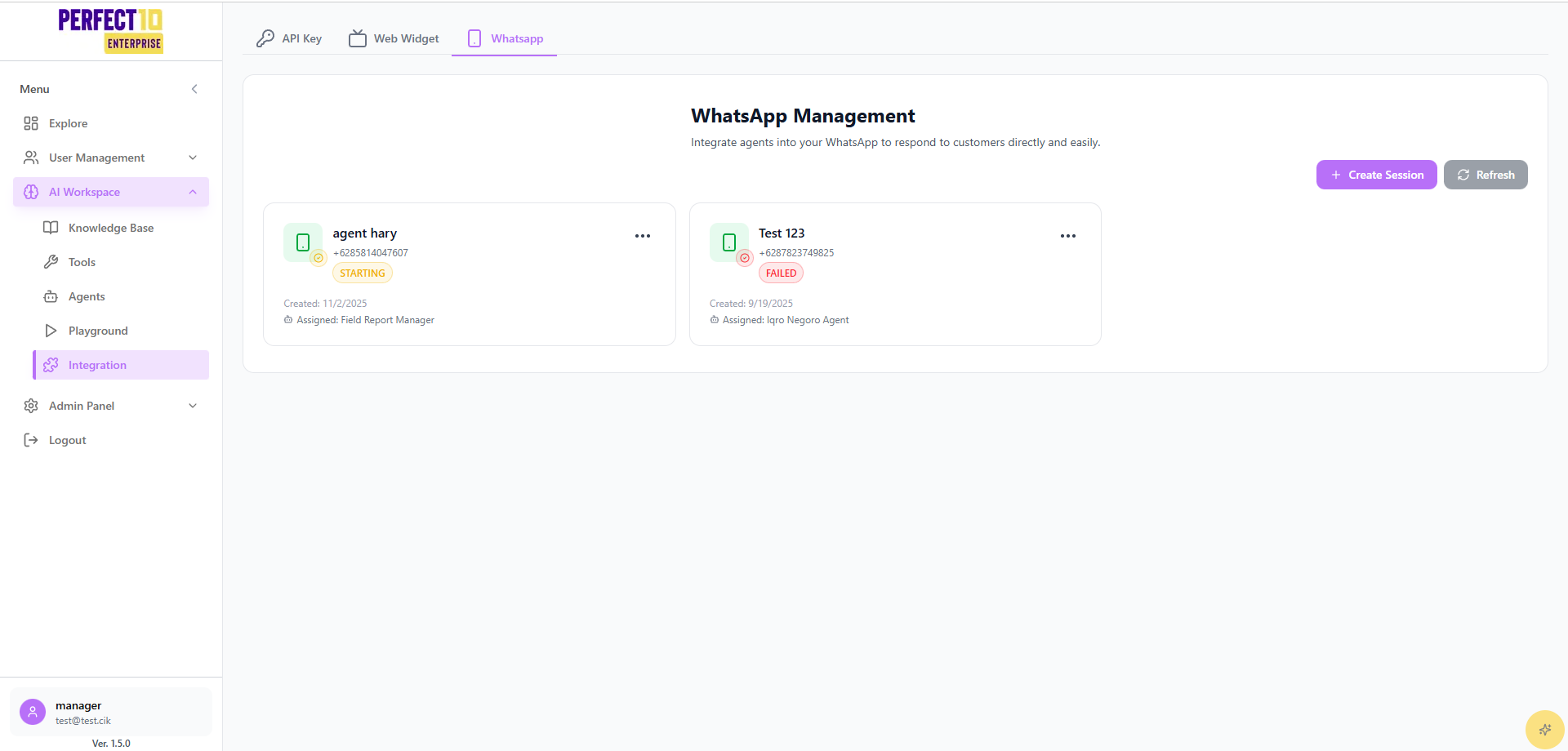Click the STARTING status badge
The image size is (1568, 751).
click(363, 273)
